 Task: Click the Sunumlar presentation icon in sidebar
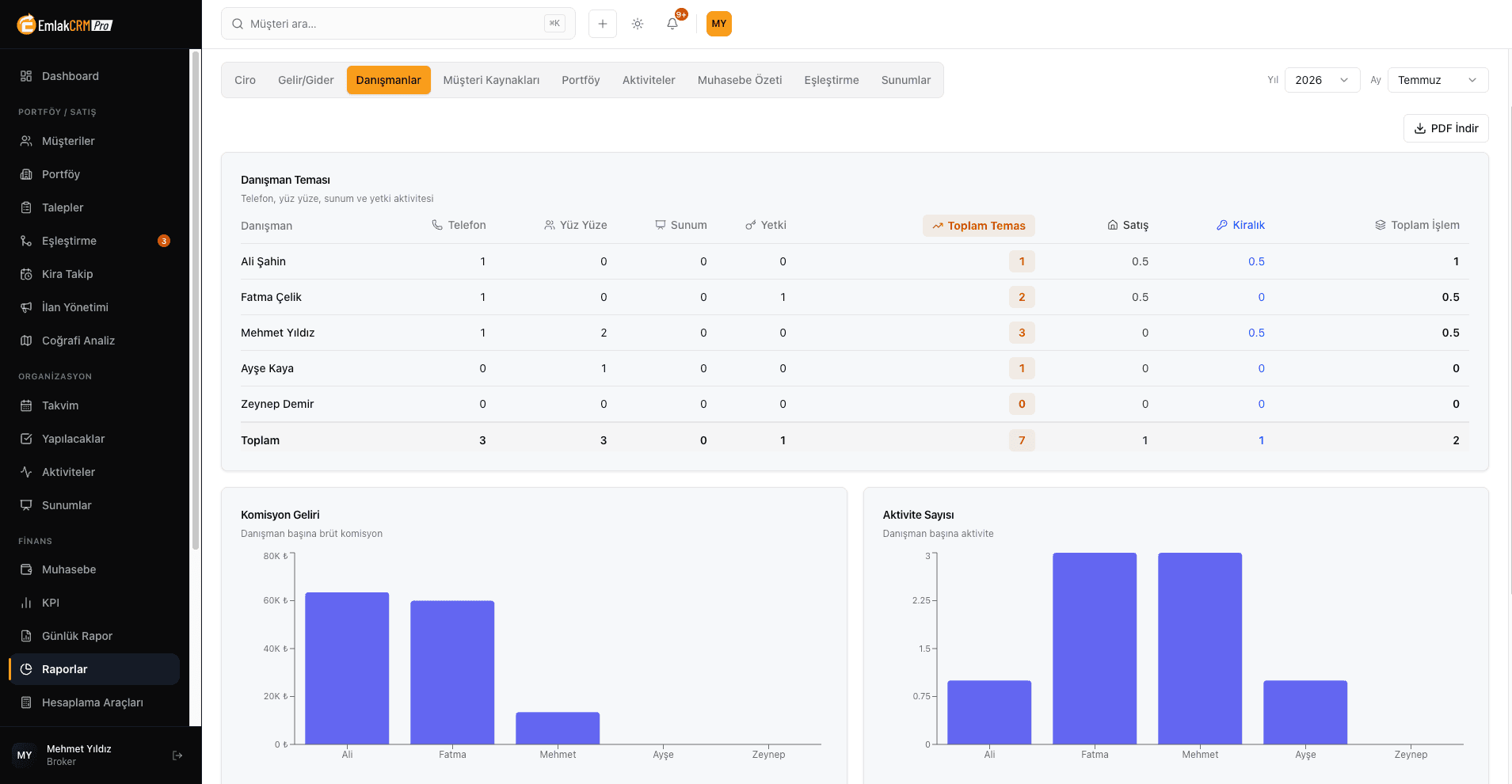click(x=26, y=505)
